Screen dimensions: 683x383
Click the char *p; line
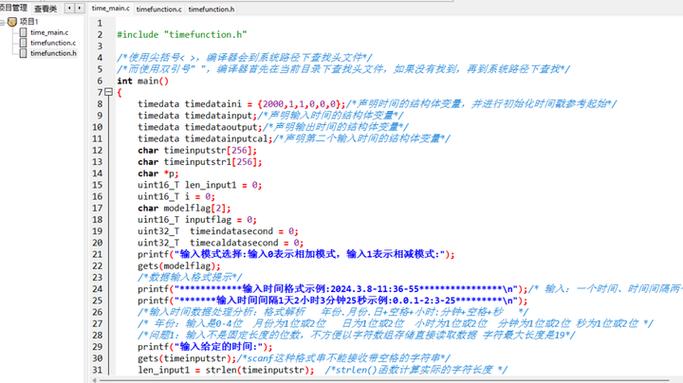point(158,173)
